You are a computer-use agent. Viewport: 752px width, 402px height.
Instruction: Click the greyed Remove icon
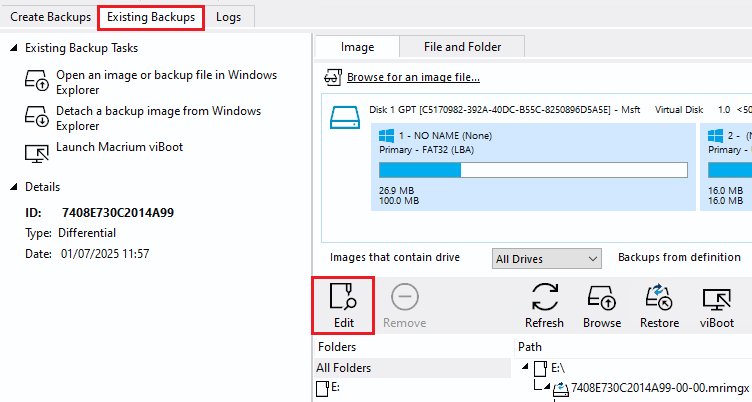[x=405, y=305]
